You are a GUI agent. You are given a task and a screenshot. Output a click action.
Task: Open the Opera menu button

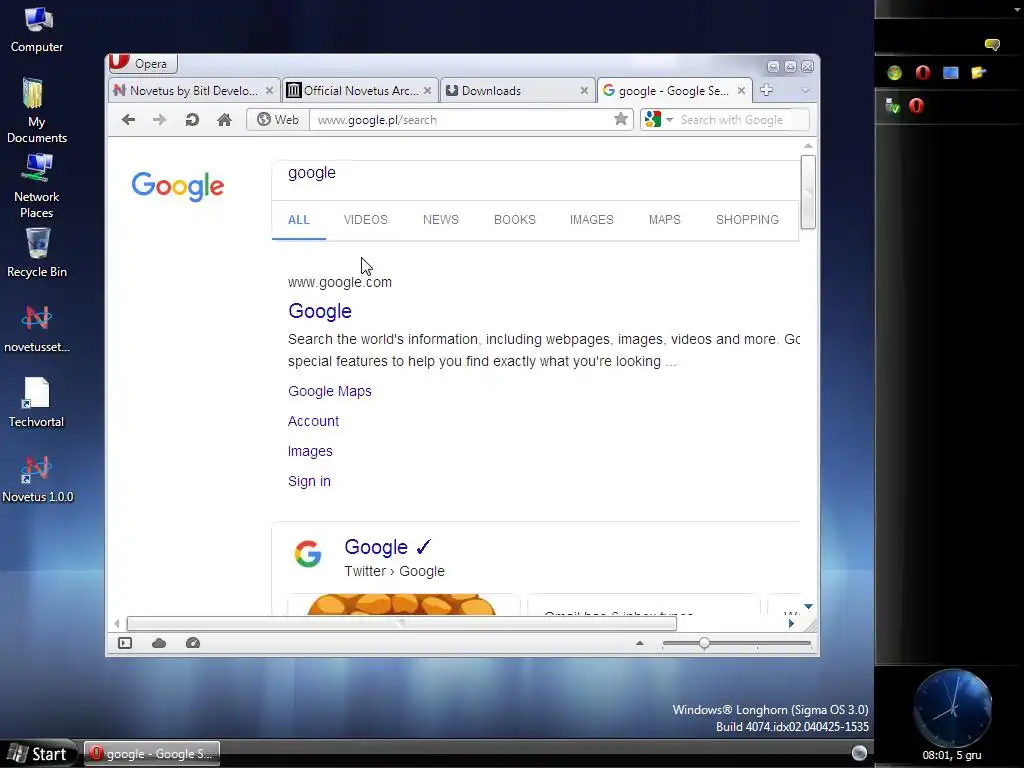point(142,63)
